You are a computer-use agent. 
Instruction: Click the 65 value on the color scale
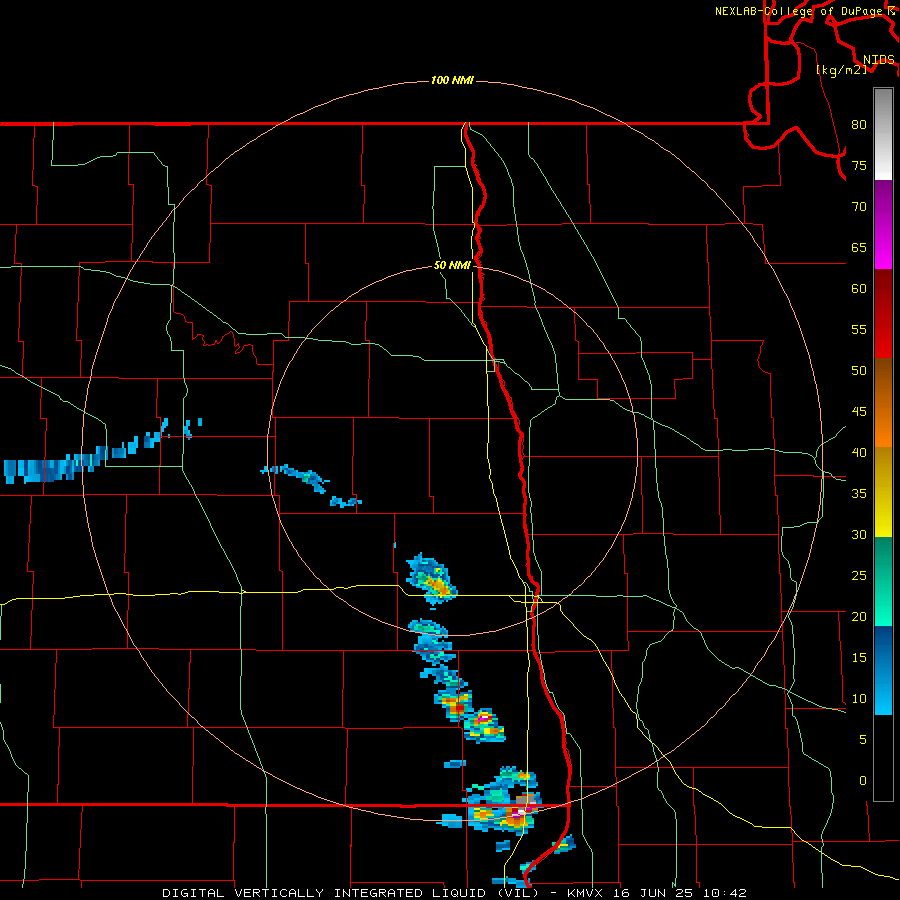pos(859,247)
